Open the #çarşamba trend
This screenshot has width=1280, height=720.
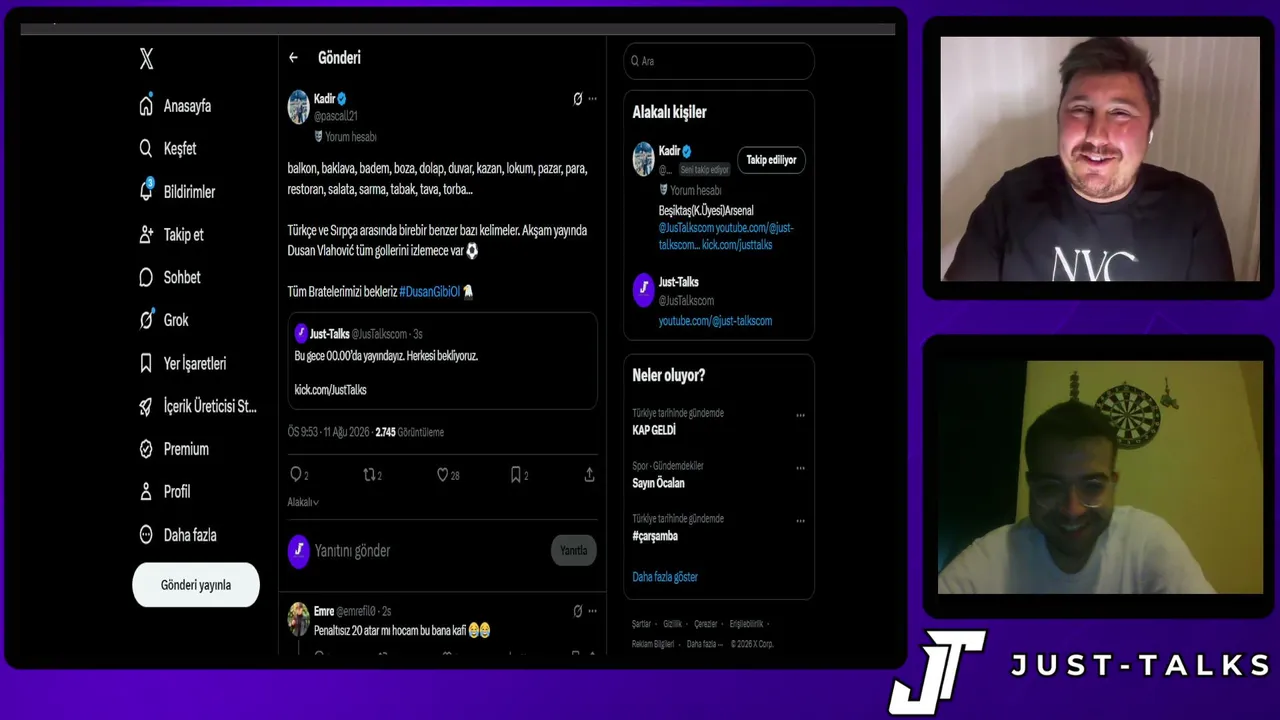(655, 536)
